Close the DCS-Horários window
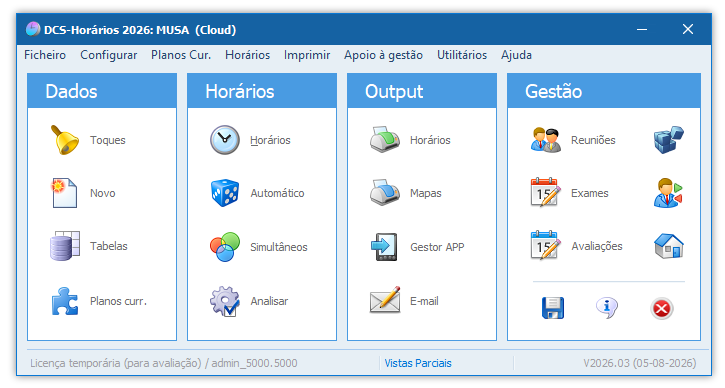The width and height of the screenshot is (725, 388). click(x=688, y=29)
